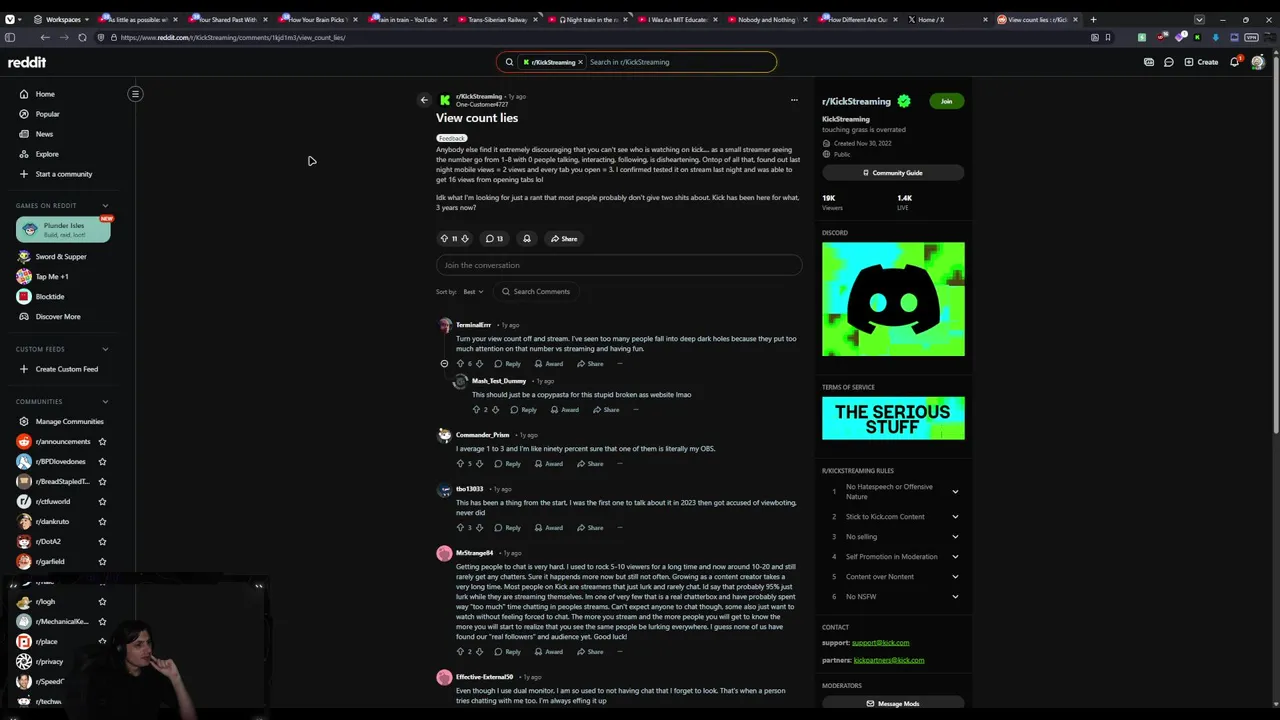
Task: Give an award to the post
Action: pyautogui.click(x=527, y=239)
